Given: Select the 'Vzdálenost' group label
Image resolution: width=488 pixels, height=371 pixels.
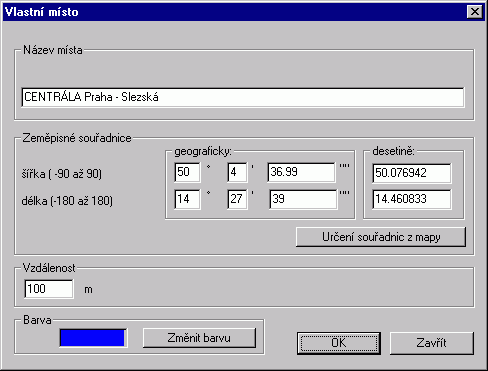Looking at the screenshot, I should (x=49, y=268).
